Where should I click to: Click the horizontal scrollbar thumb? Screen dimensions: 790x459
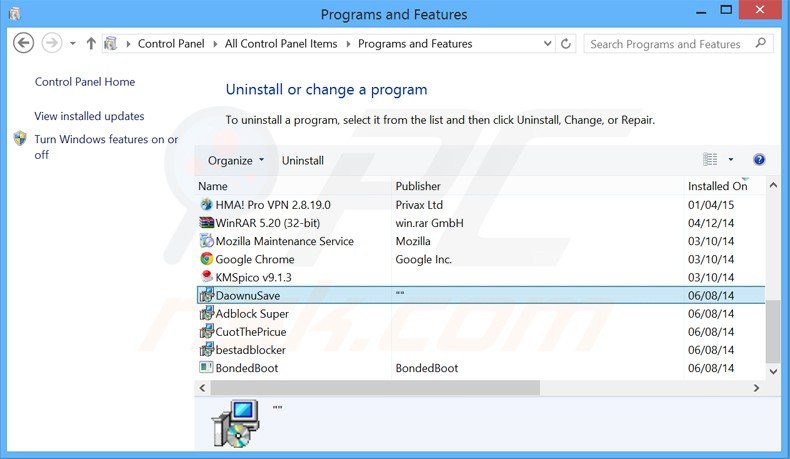click(375, 388)
